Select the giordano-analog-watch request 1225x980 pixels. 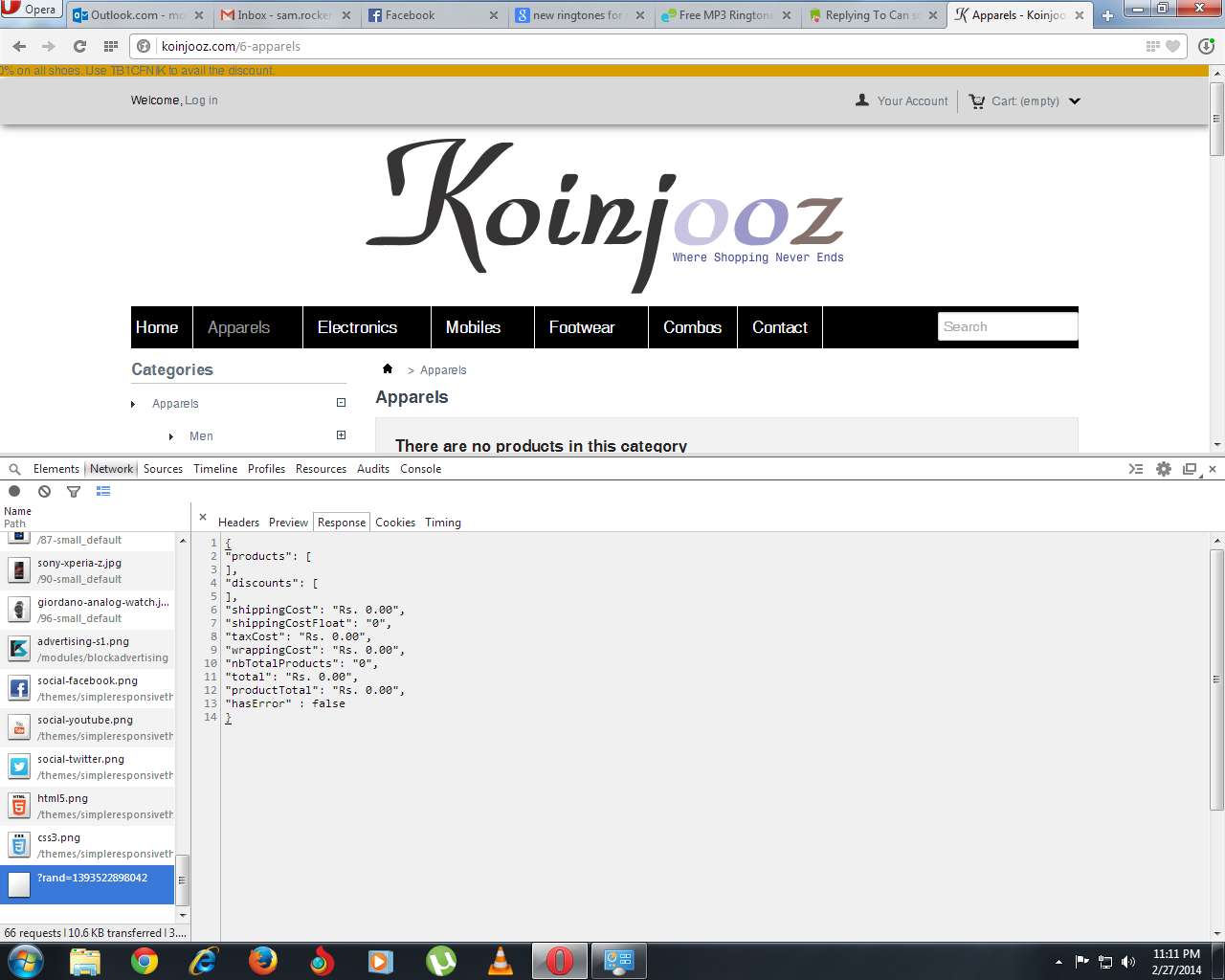click(x=88, y=611)
